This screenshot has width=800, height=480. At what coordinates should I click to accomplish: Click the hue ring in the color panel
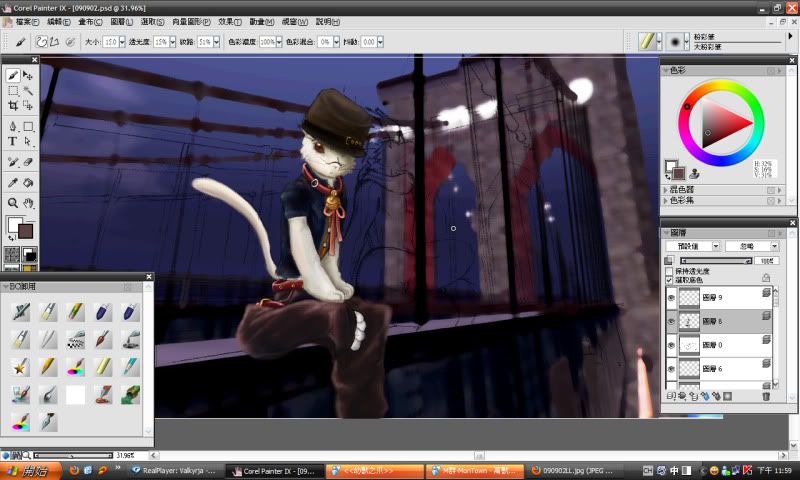(720, 86)
